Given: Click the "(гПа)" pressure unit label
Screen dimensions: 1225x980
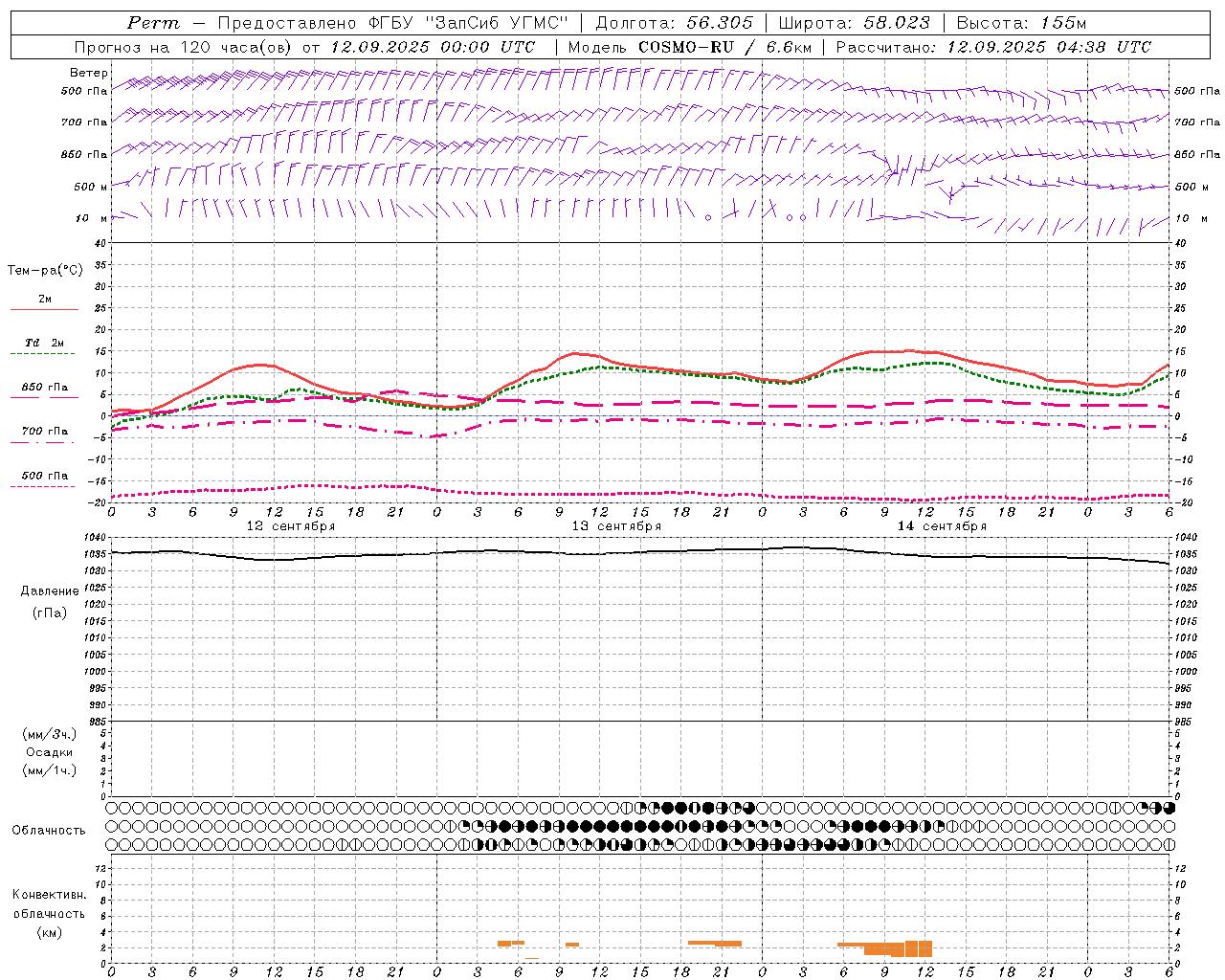Looking at the screenshot, I should point(50,612).
